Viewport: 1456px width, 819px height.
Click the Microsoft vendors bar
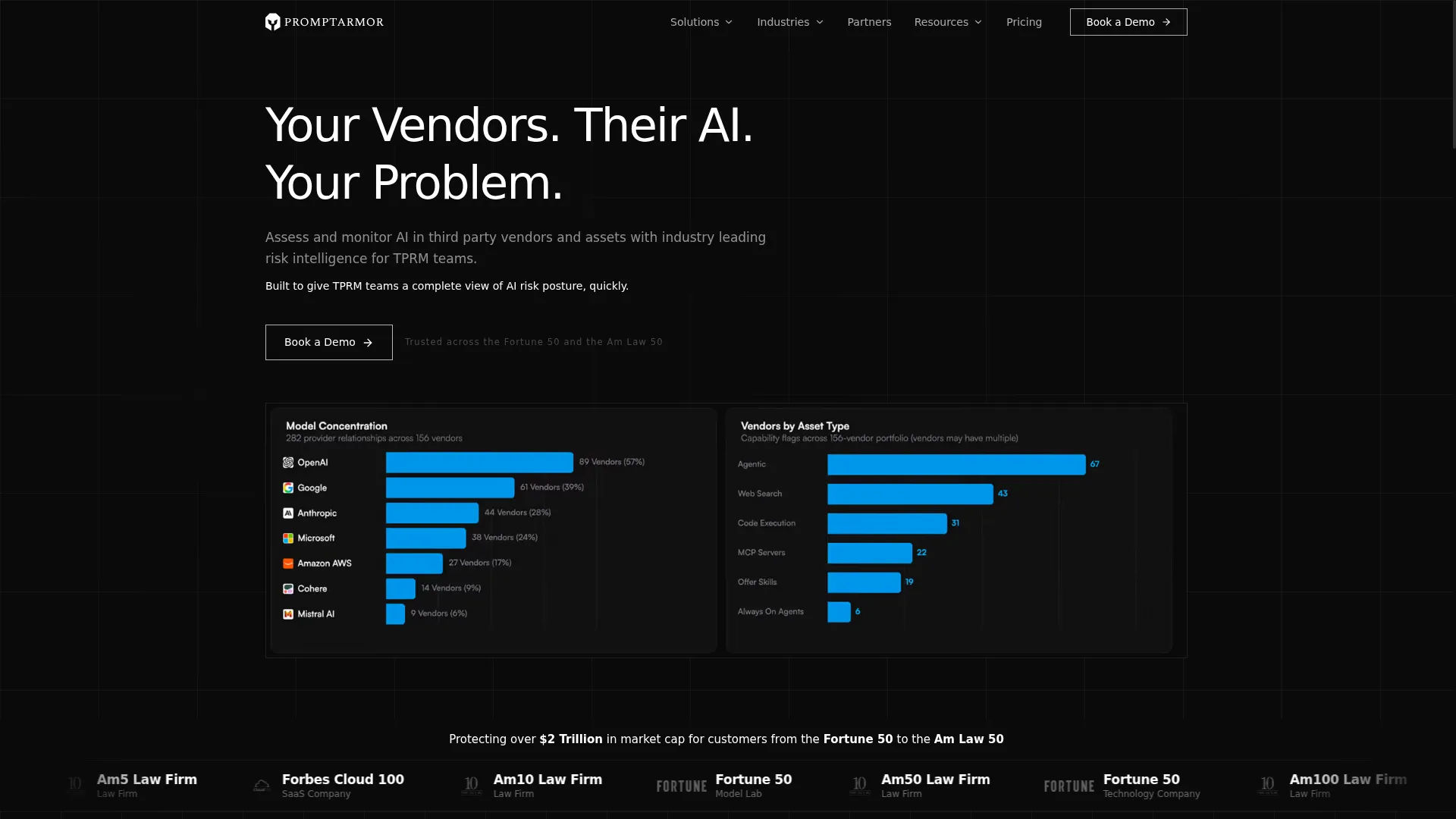point(425,538)
